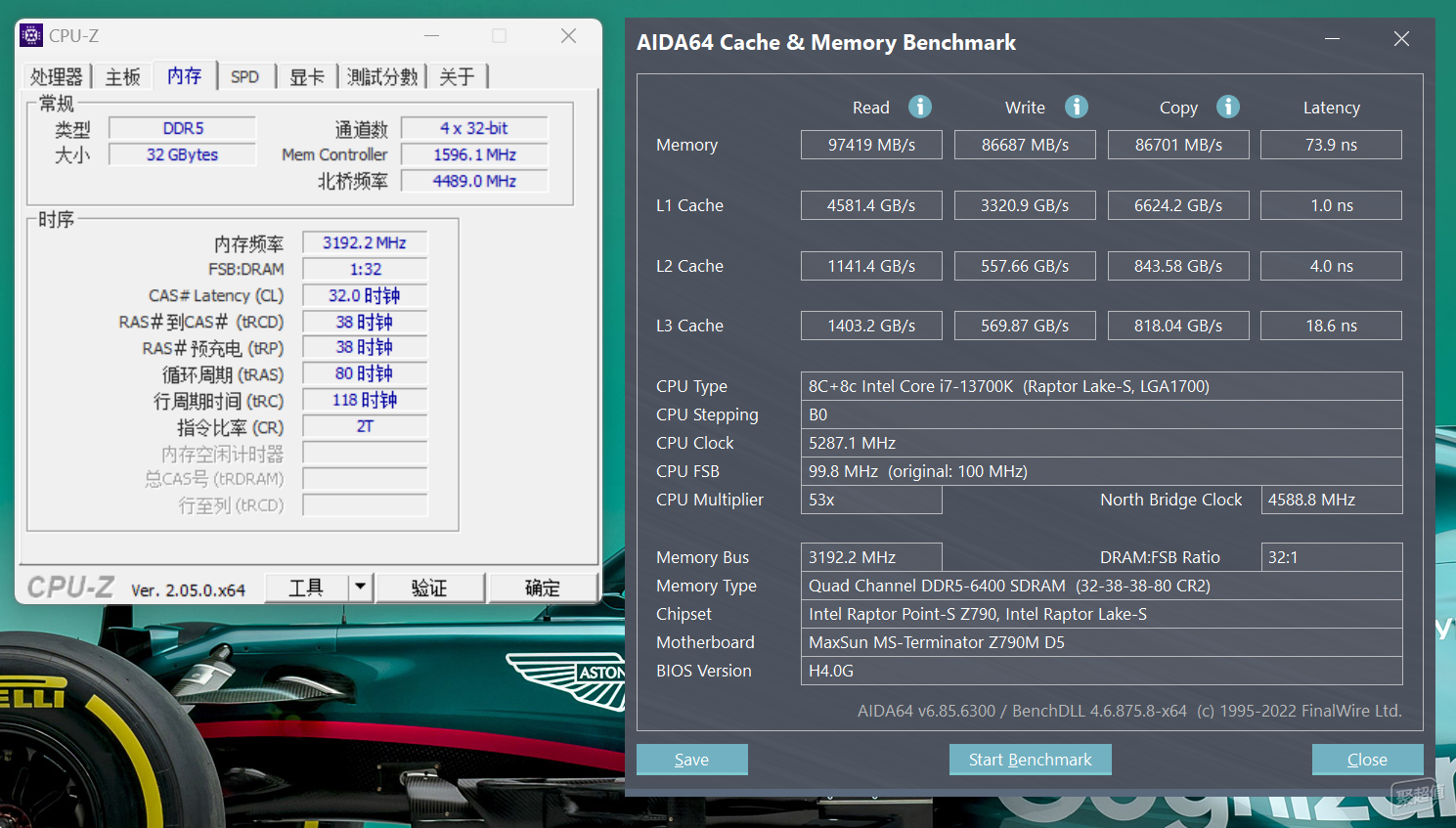This screenshot has height=828, width=1456.
Task: Click the 工具 button in CPU-Z
Action: pyautogui.click(x=307, y=588)
